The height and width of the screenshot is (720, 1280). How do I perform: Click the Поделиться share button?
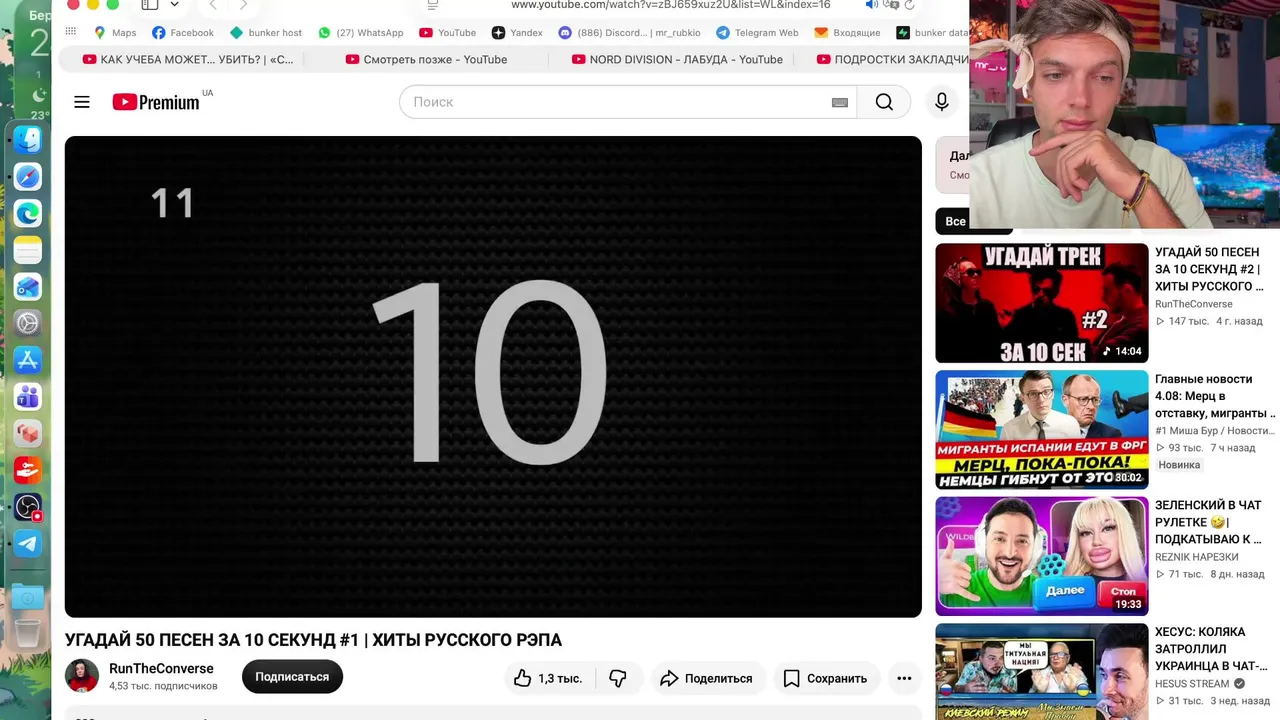pyautogui.click(x=707, y=678)
